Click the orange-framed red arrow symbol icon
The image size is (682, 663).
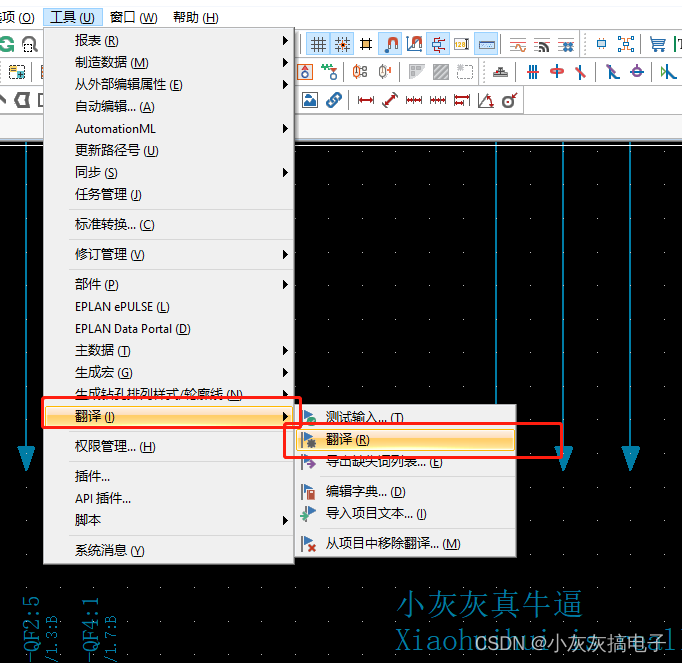point(305,72)
